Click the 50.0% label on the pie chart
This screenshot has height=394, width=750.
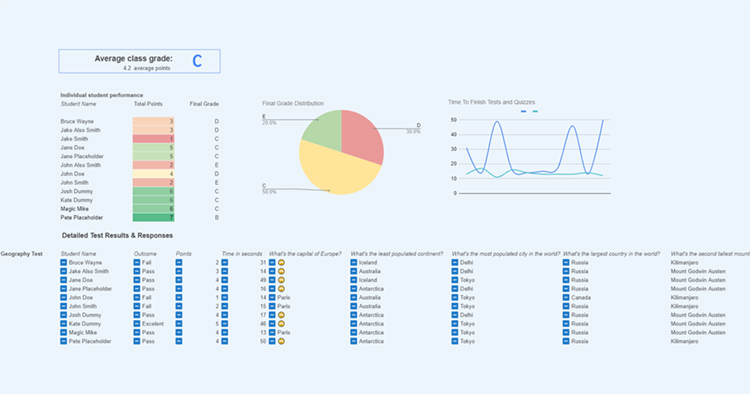[x=269, y=192]
